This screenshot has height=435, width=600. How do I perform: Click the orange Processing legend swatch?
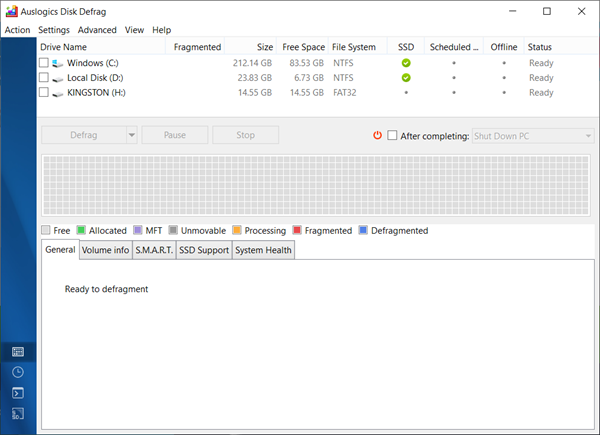237,230
